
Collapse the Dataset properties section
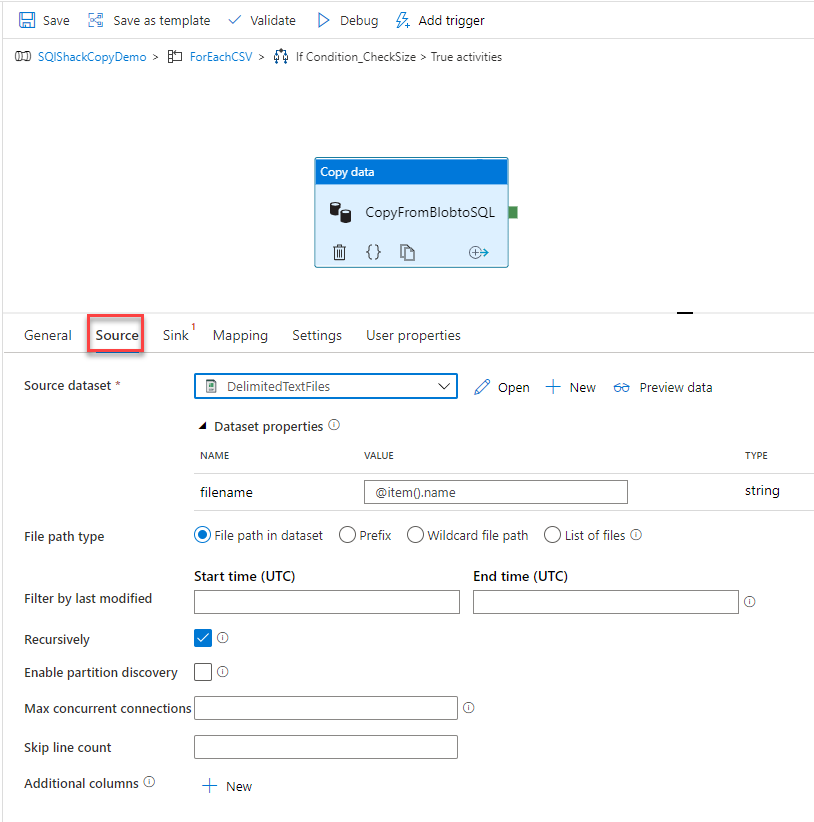coord(201,426)
